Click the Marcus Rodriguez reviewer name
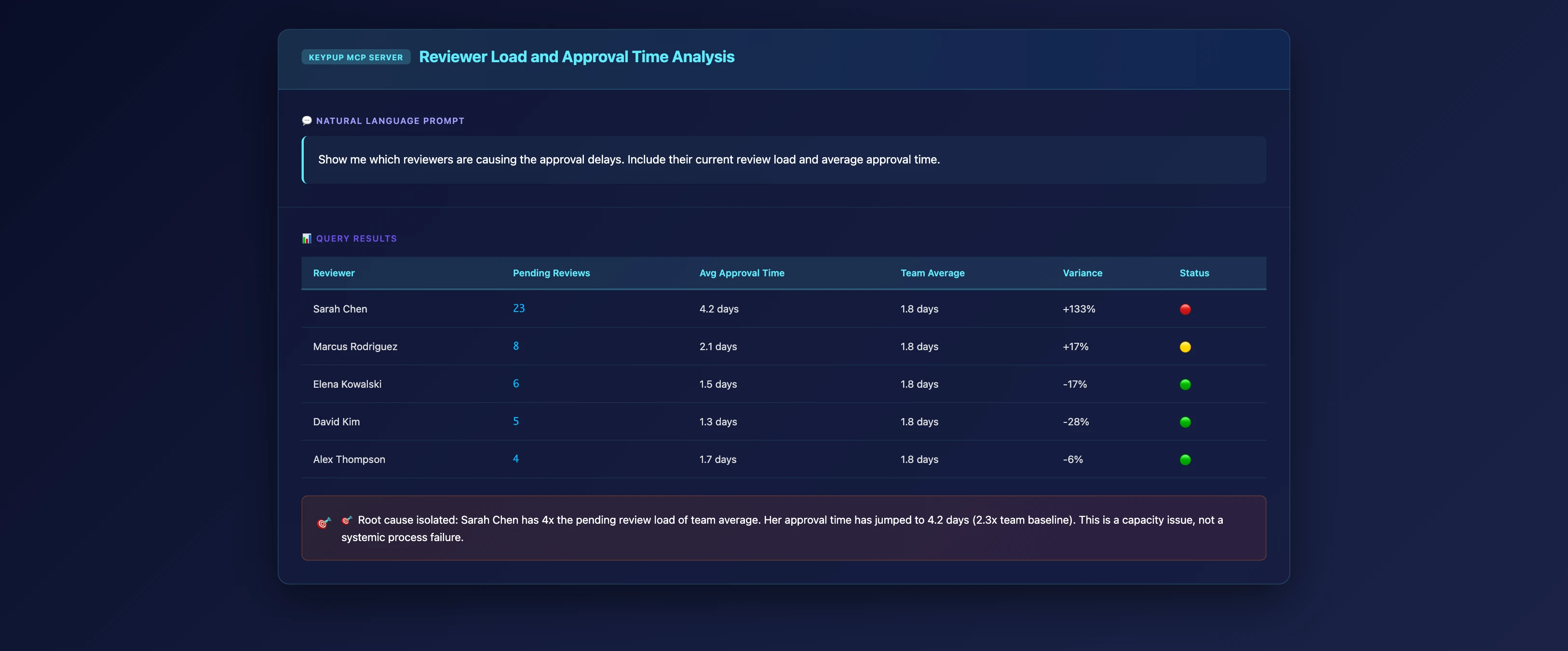 tap(355, 347)
